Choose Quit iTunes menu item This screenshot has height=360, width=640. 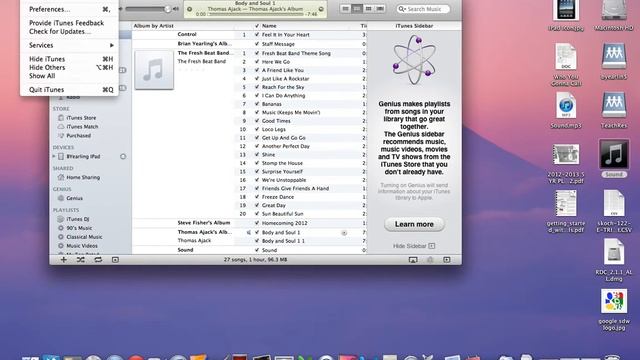[69, 90]
